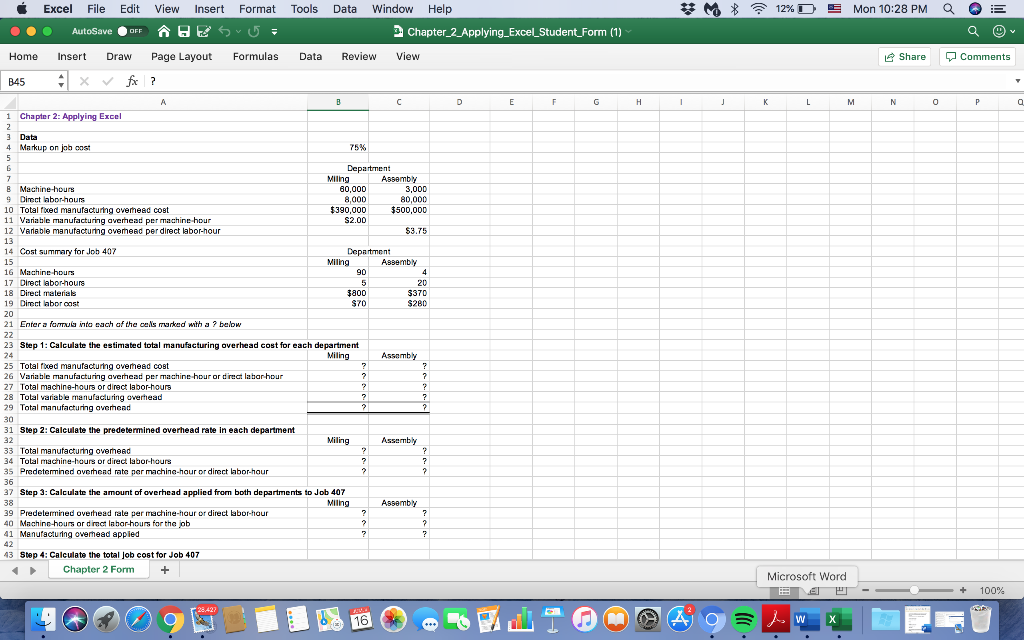The height and width of the screenshot is (640, 1024).
Task: Click the Undo arrow icon
Action: [x=225, y=31]
